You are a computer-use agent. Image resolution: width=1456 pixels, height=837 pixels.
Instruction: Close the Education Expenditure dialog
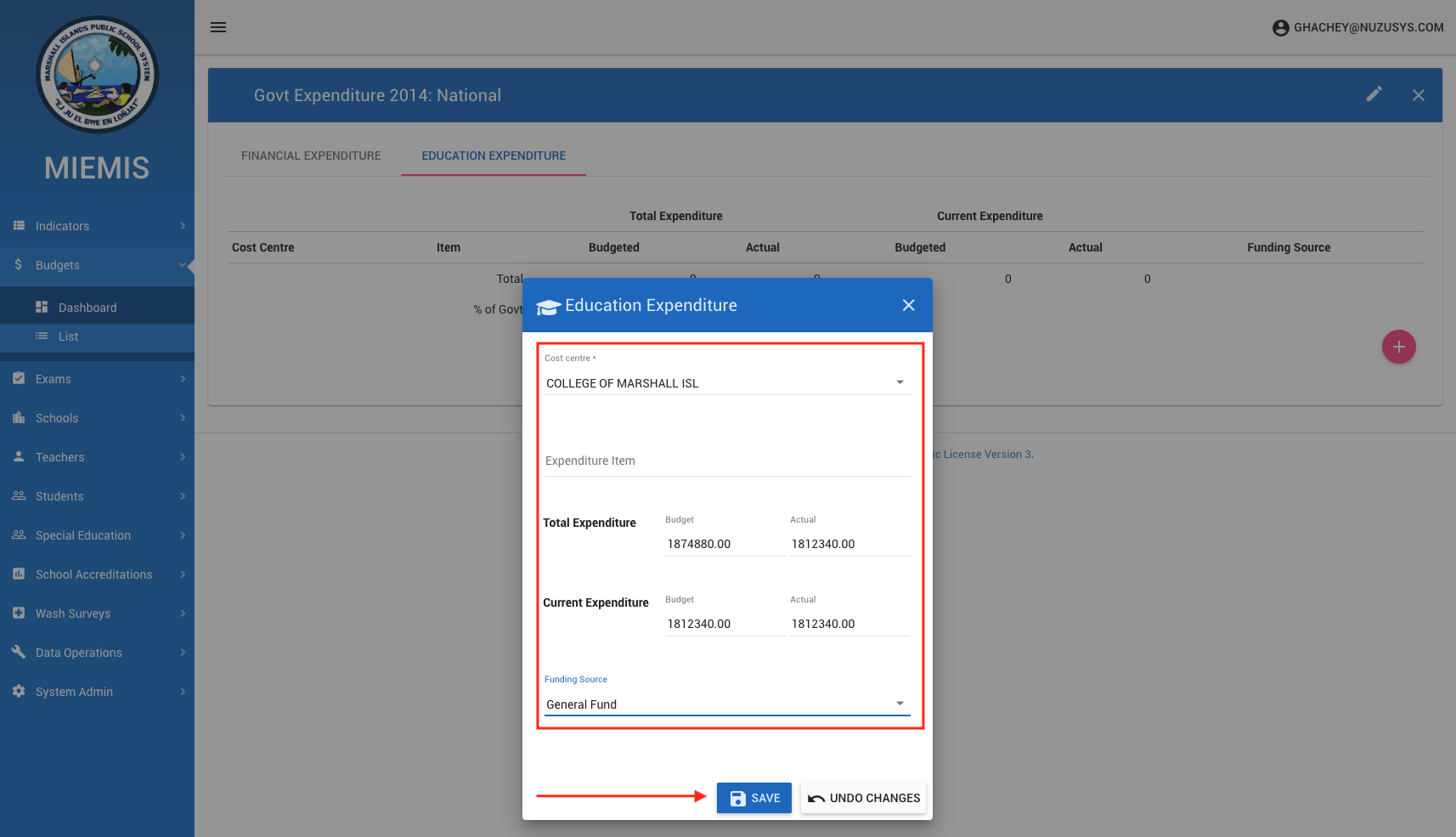(x=908, y=305)
